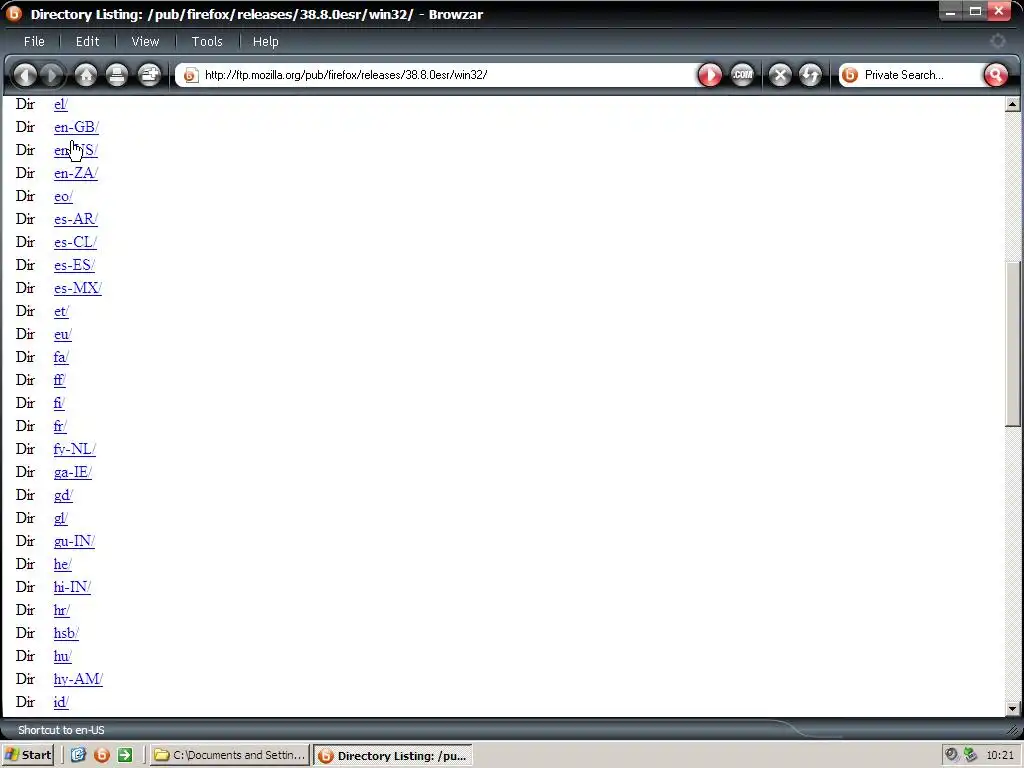
Task: Open the ga-IE/ directory link
Action: 72,472
